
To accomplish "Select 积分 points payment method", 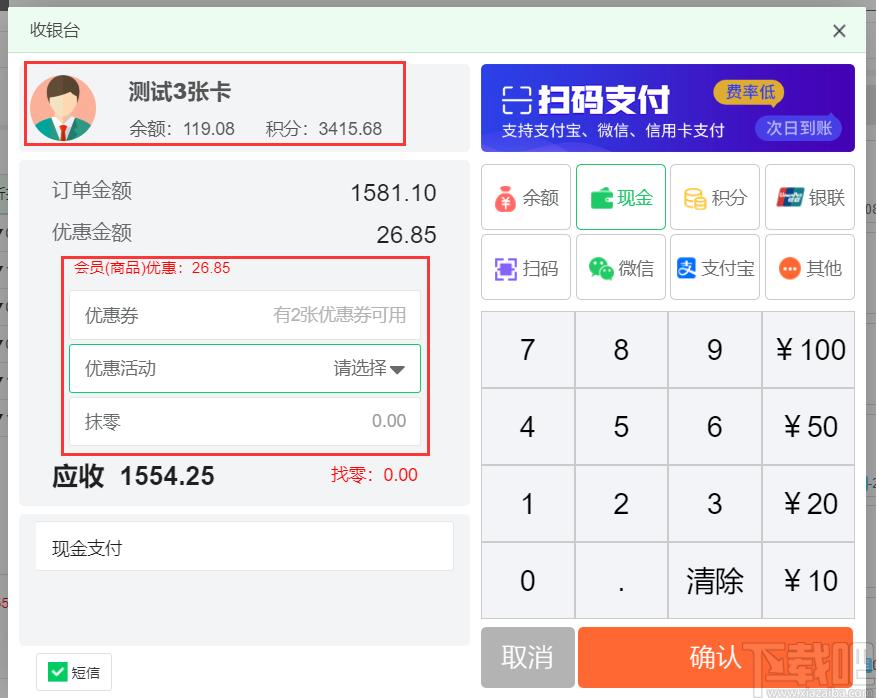I will (715, 197).
